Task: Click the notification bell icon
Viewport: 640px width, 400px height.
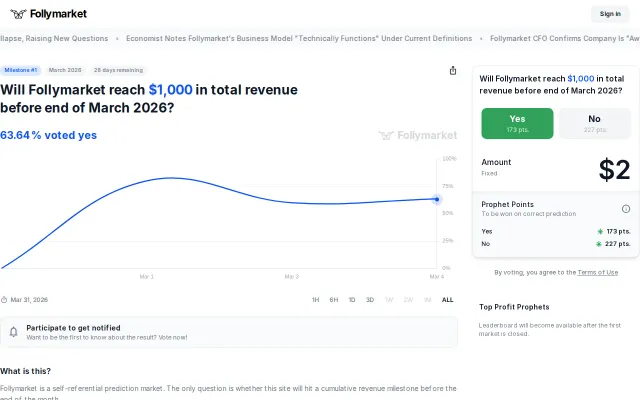Action: pyautogui.click(x=13, y=332)
